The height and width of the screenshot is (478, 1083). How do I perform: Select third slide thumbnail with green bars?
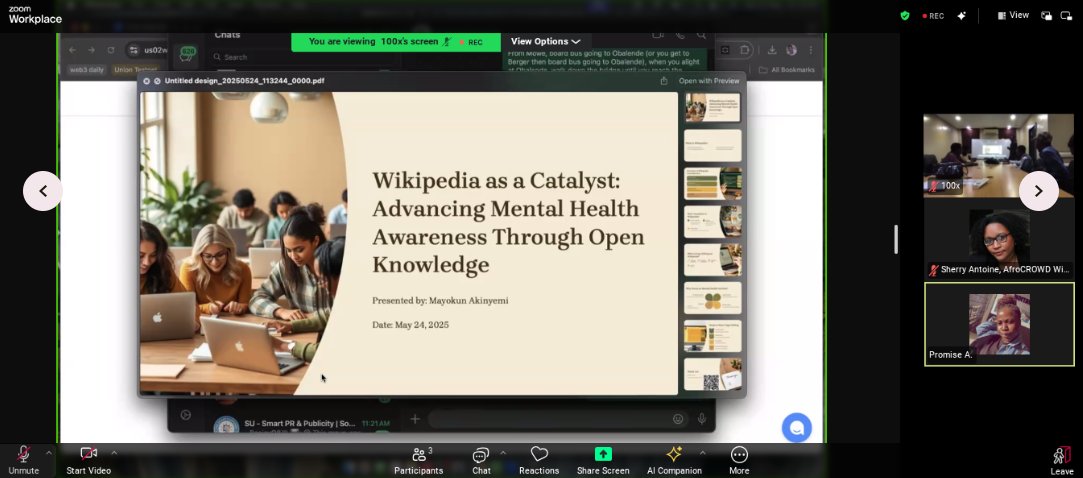[x=713, y=184]
